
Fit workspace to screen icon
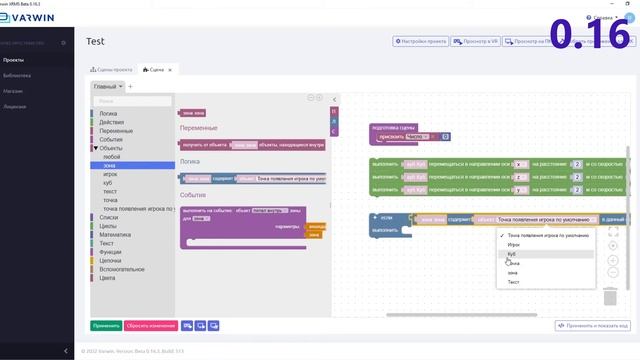coord(613,232)
